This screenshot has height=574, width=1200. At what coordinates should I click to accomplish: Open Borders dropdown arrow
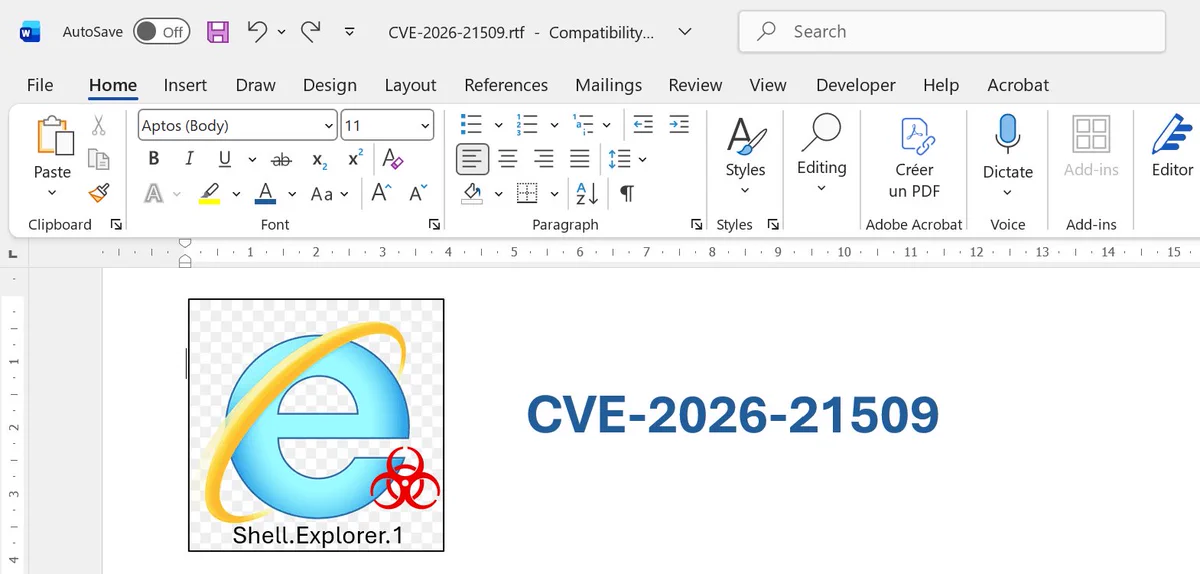554,193
